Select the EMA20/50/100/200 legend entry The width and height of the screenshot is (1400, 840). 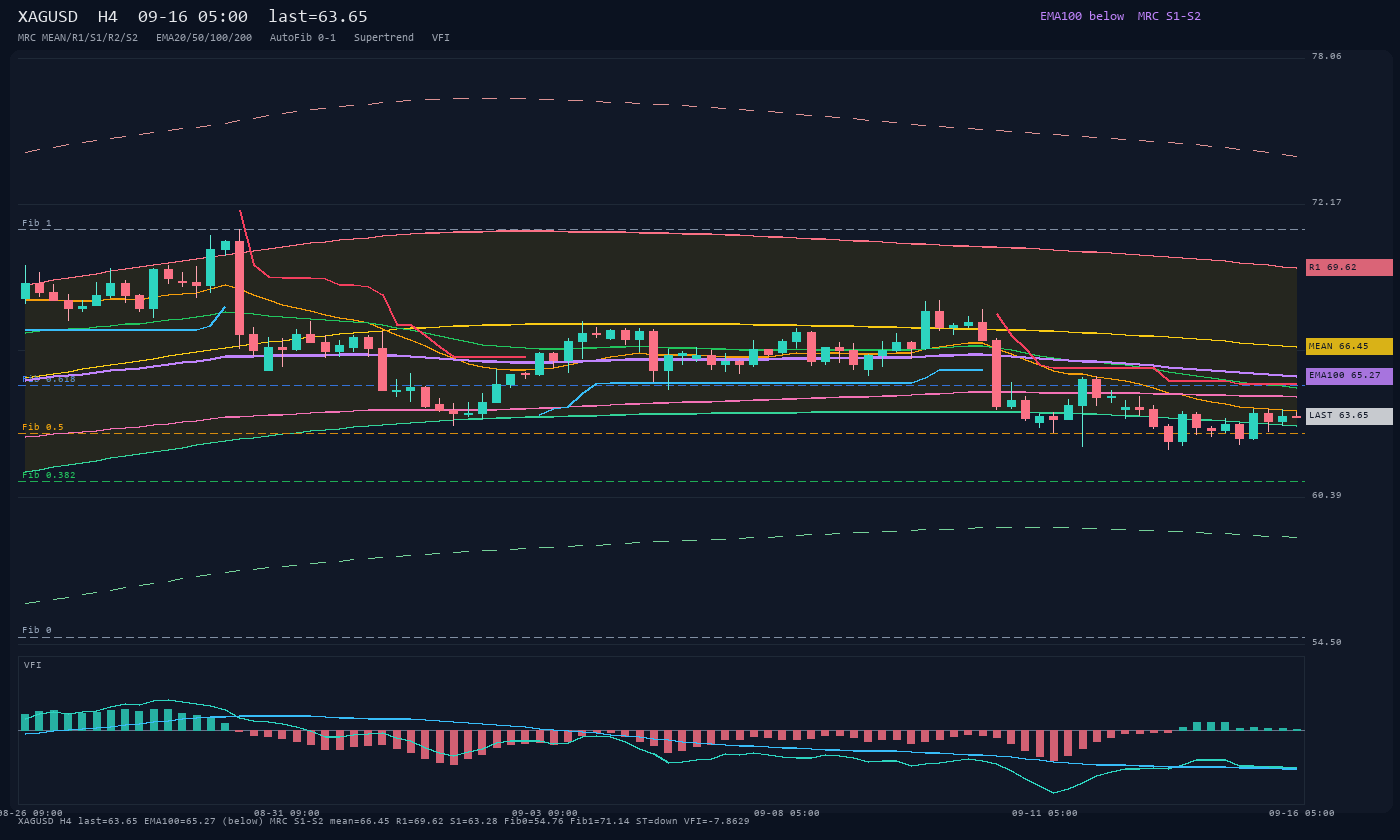(204, 38)
